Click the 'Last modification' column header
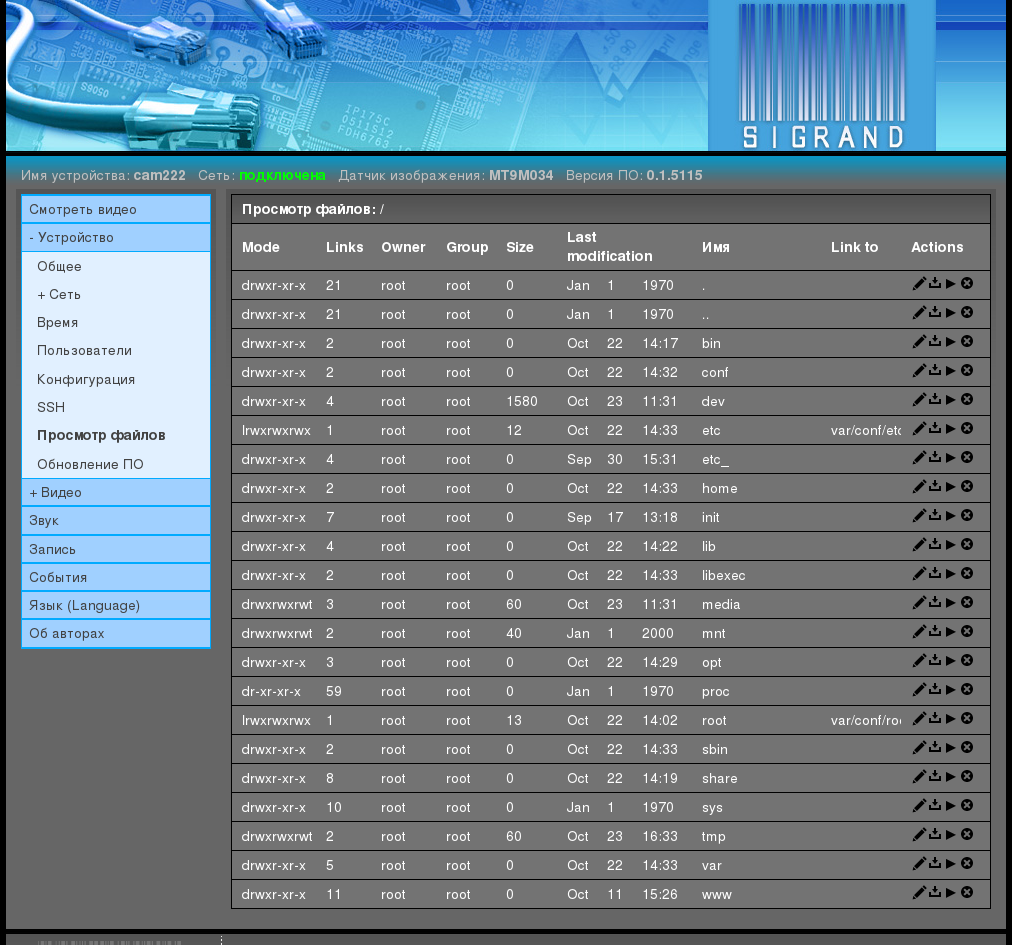1012x945 pixels. (x=610, y=247)
